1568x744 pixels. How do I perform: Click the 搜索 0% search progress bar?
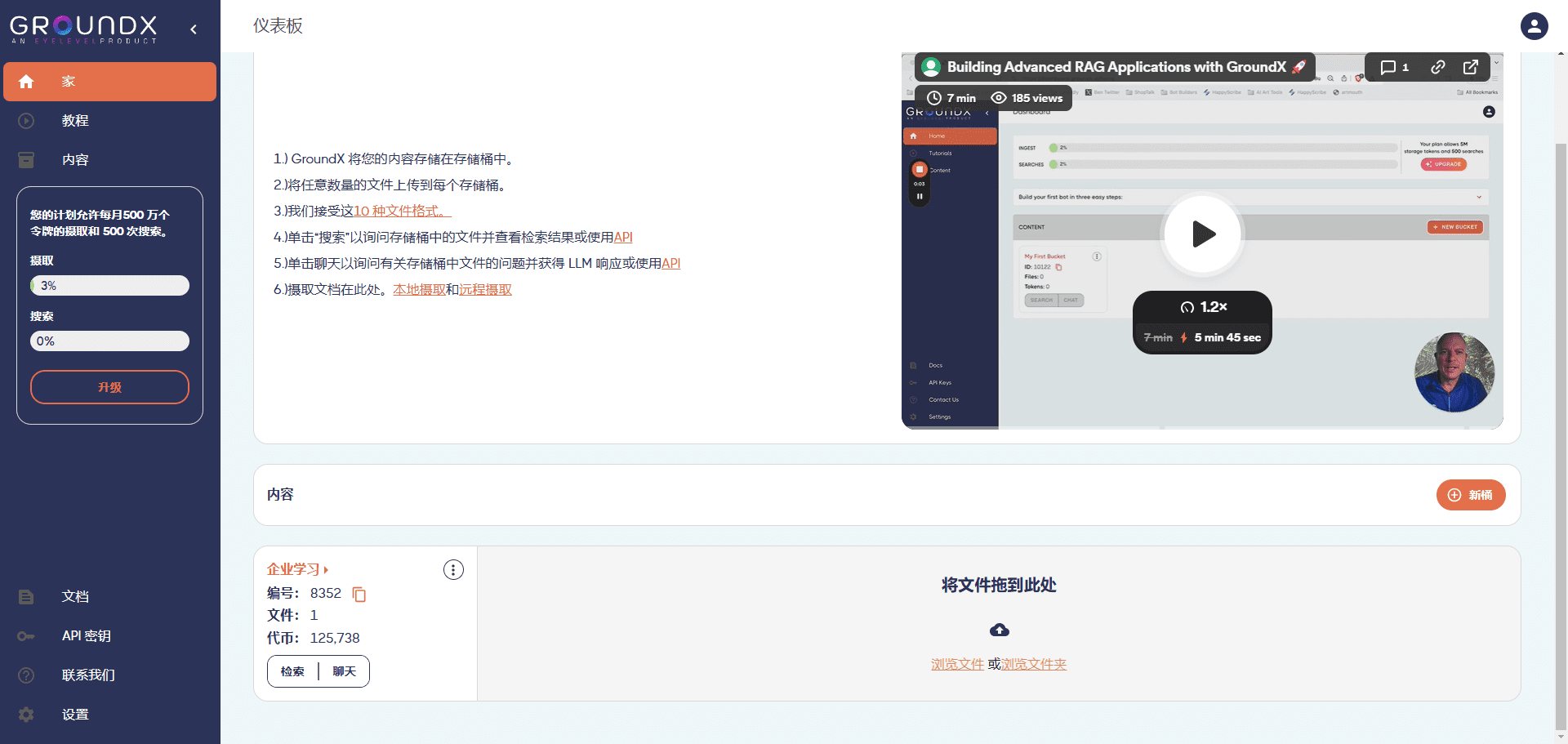(109, 341)
